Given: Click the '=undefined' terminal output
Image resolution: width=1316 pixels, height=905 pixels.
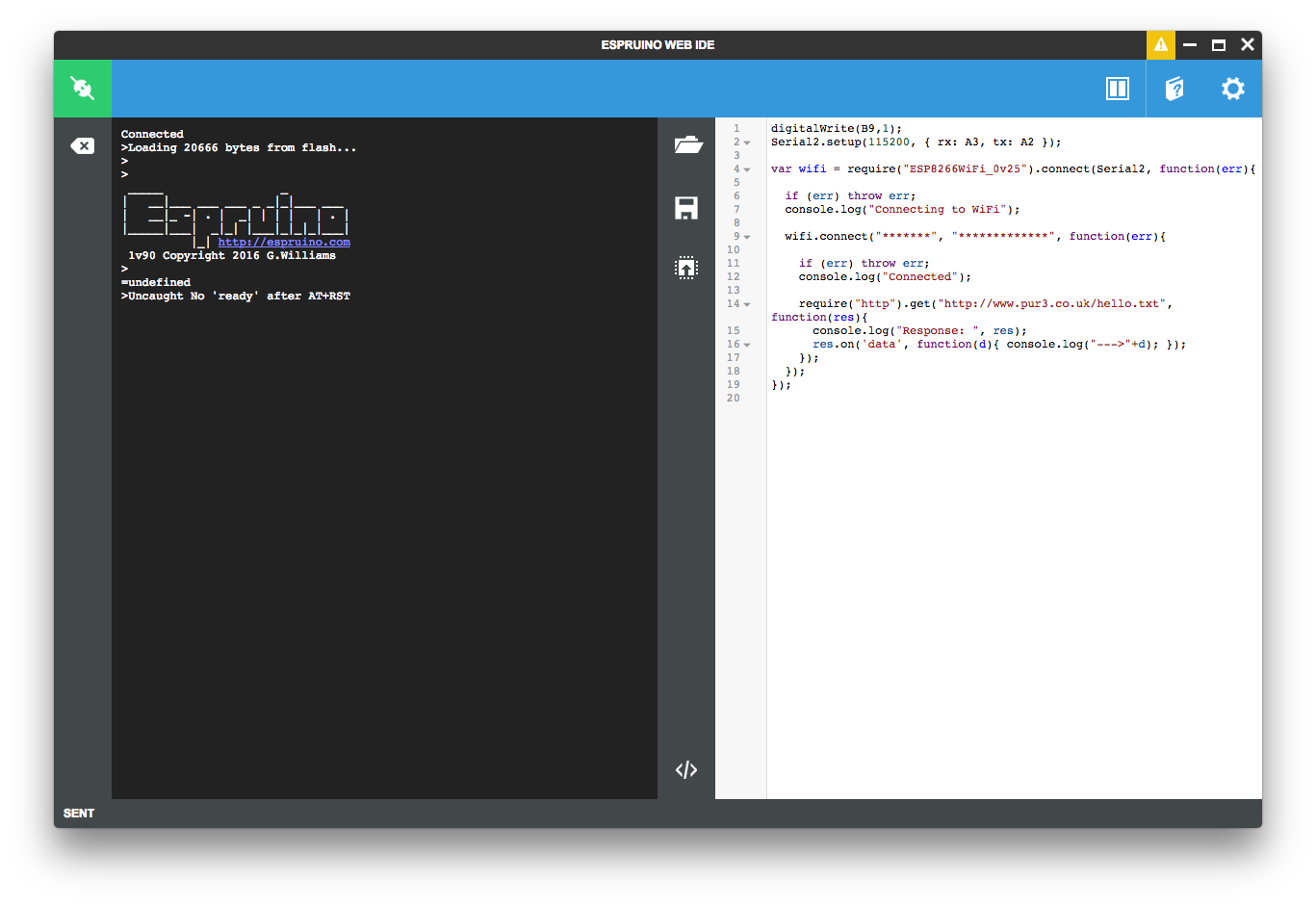Looking at the screenshot, I should tap(156, 282).
